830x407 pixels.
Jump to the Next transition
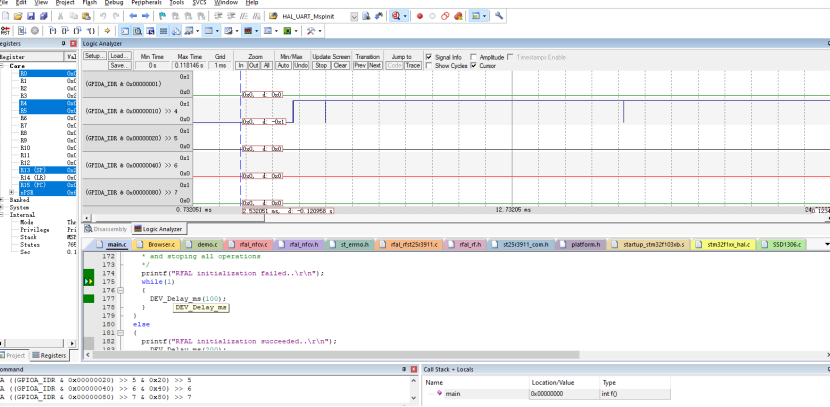click(375, 65)
